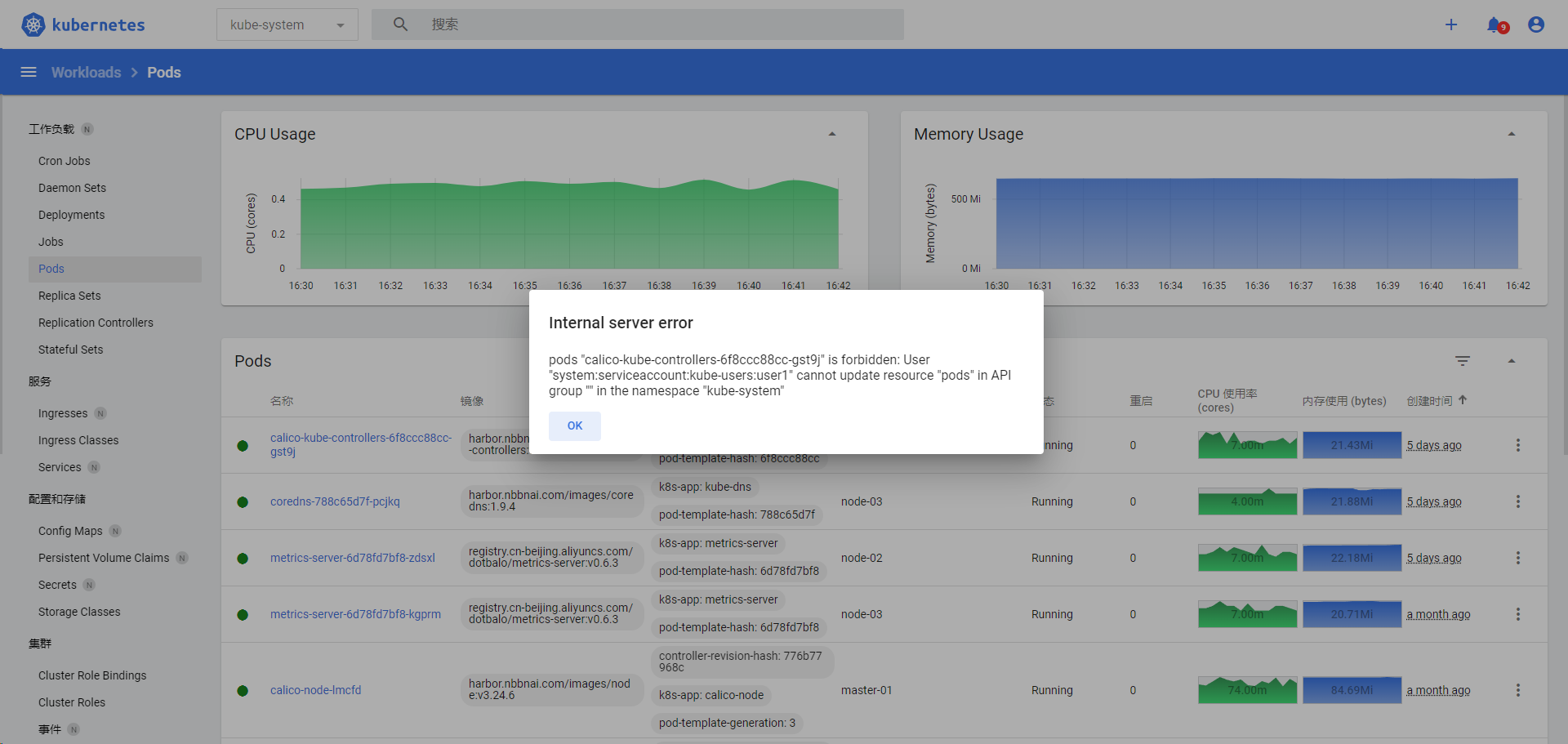Open pod calico-node-lmcfd
1568x744 pixels.
(315, 690)
